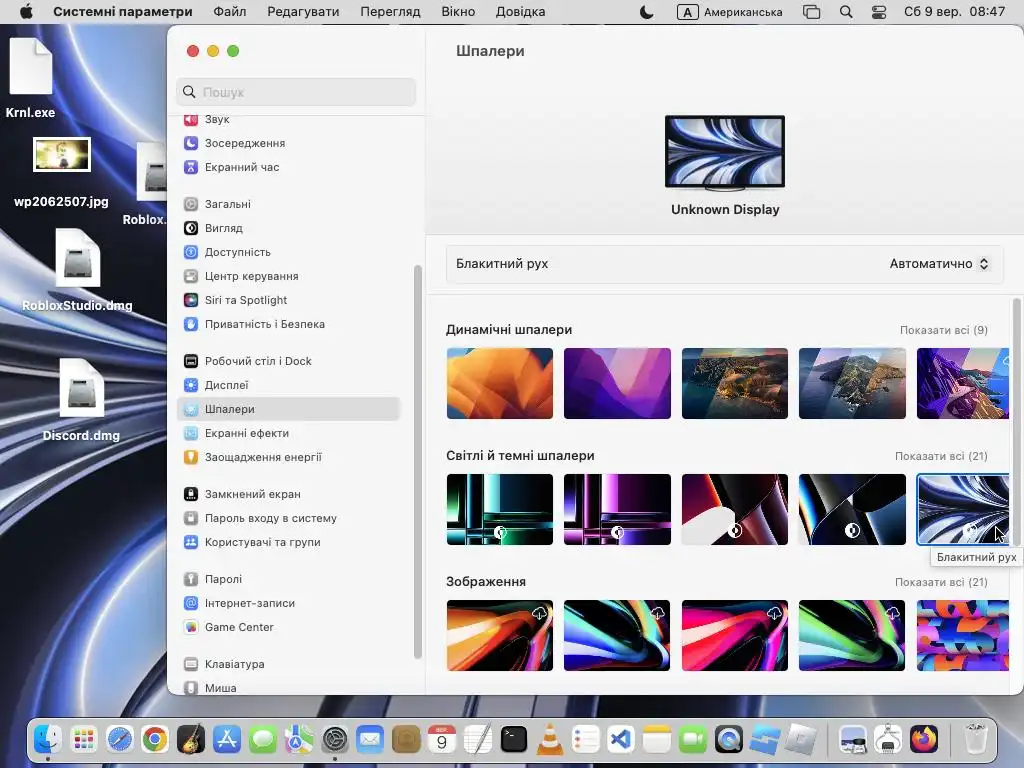Launch Firefox from the Dock
The width and height of the screenshot is (1024, 768).
[923, 739]
